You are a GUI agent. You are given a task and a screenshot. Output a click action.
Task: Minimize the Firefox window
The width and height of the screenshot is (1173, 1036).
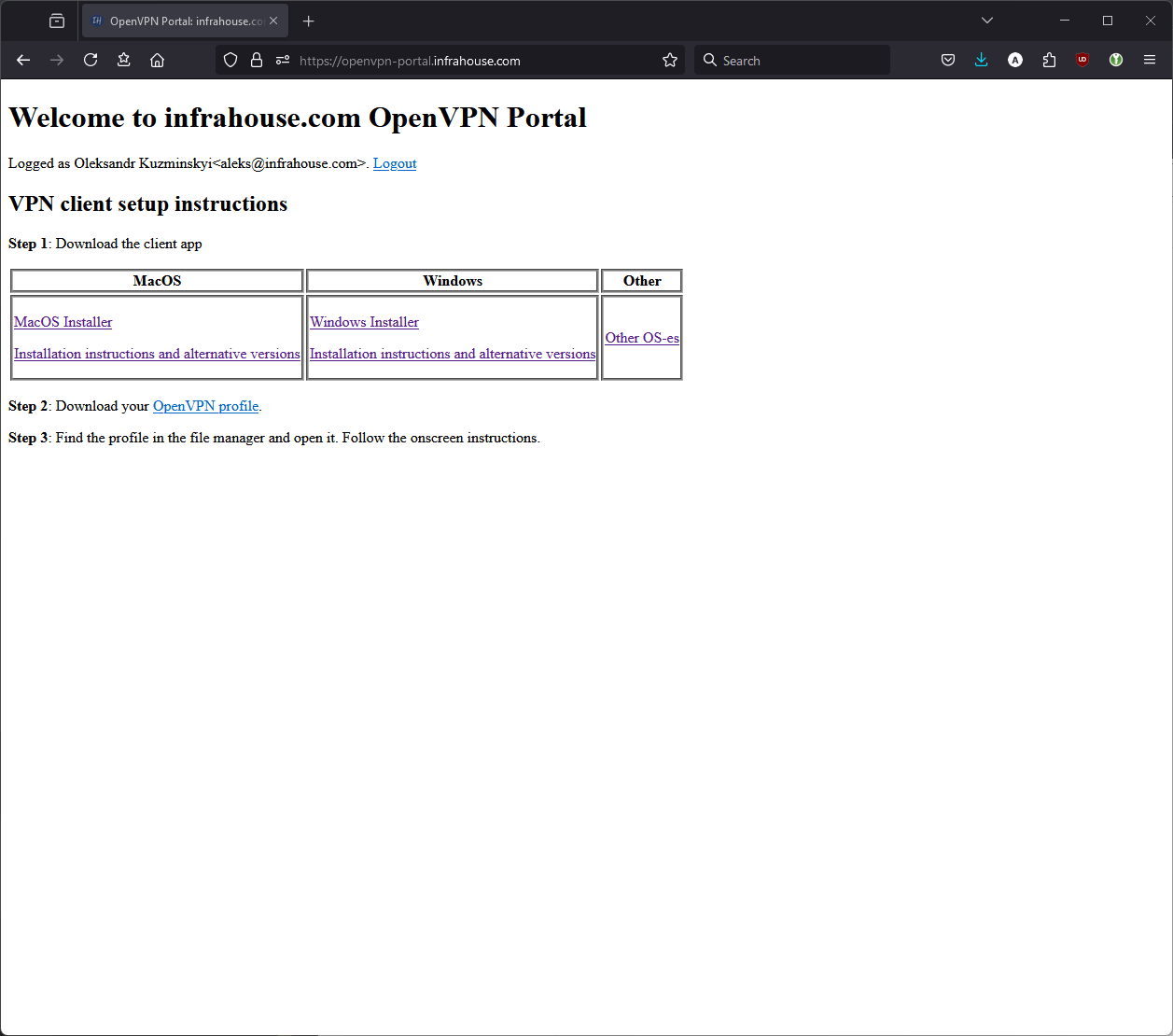tap(1065, 21)
